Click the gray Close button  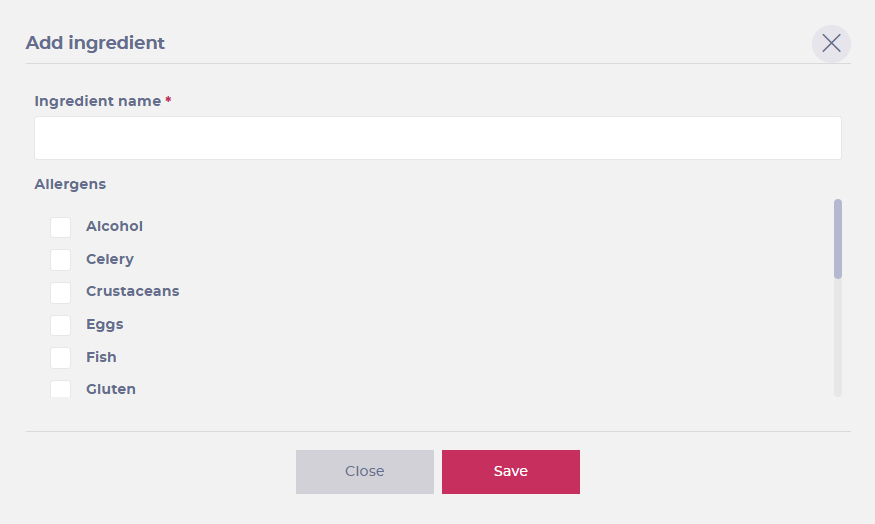coord(364,472)
